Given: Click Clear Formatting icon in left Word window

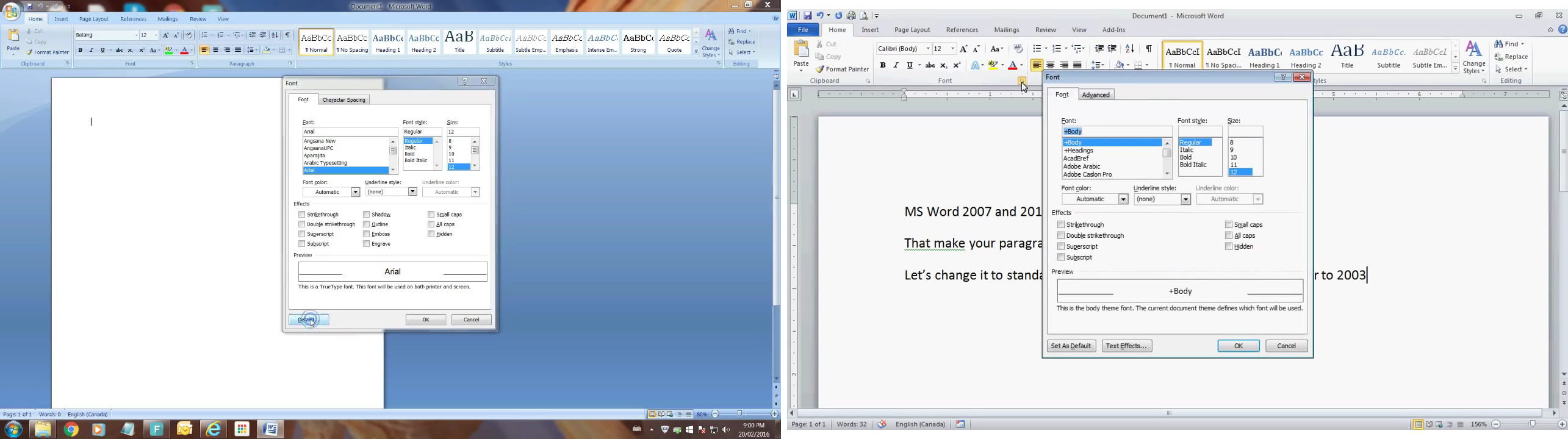Looking at the screenshot, I should pos(189,35).
